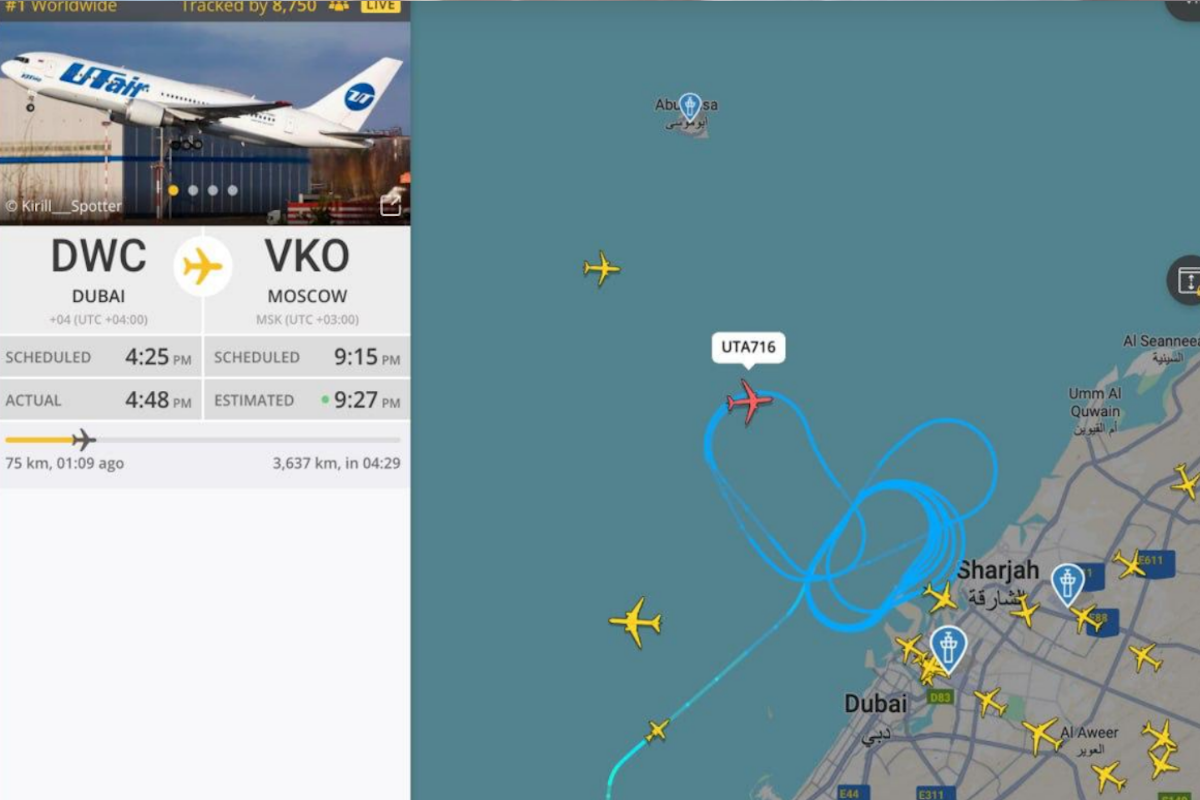Click the tracked-by viewers icon
Screen dimensions: 1200x800
[339, 7]
